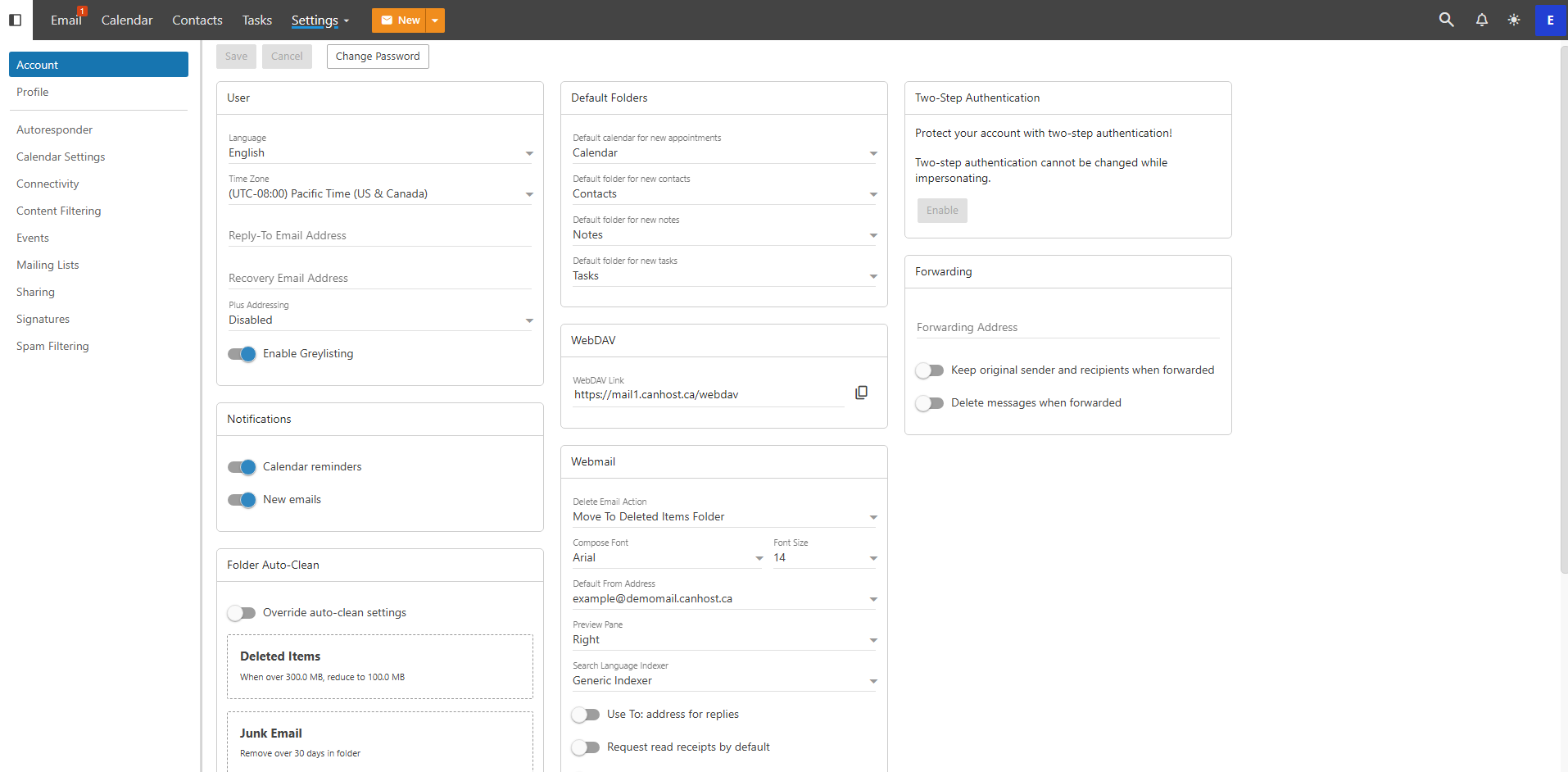
Task: Turn on Override auto-clean settings
Action: pyautogui.click(x=242, y=613)
